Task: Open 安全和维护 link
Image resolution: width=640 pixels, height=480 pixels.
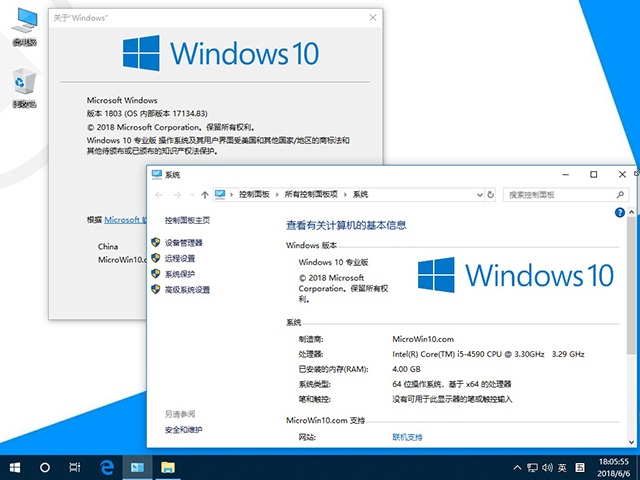Action: click(x=183, y=430)
